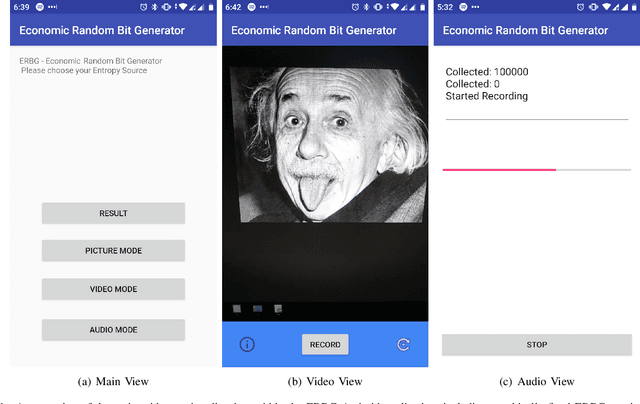Screen dimensions: 640x404
Task: Select VIDEO MODE on the main view
Action: 113,289
